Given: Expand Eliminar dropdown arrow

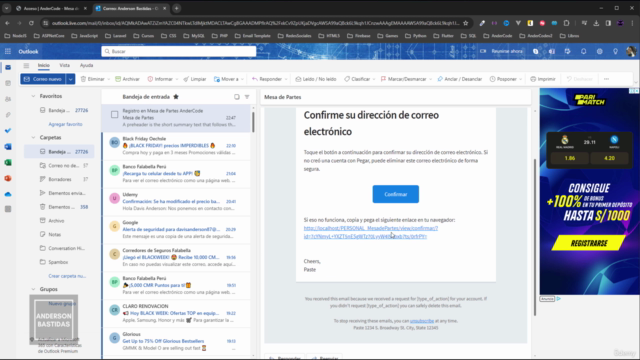Looking at the screenshot, I should (x=109, y=79).
